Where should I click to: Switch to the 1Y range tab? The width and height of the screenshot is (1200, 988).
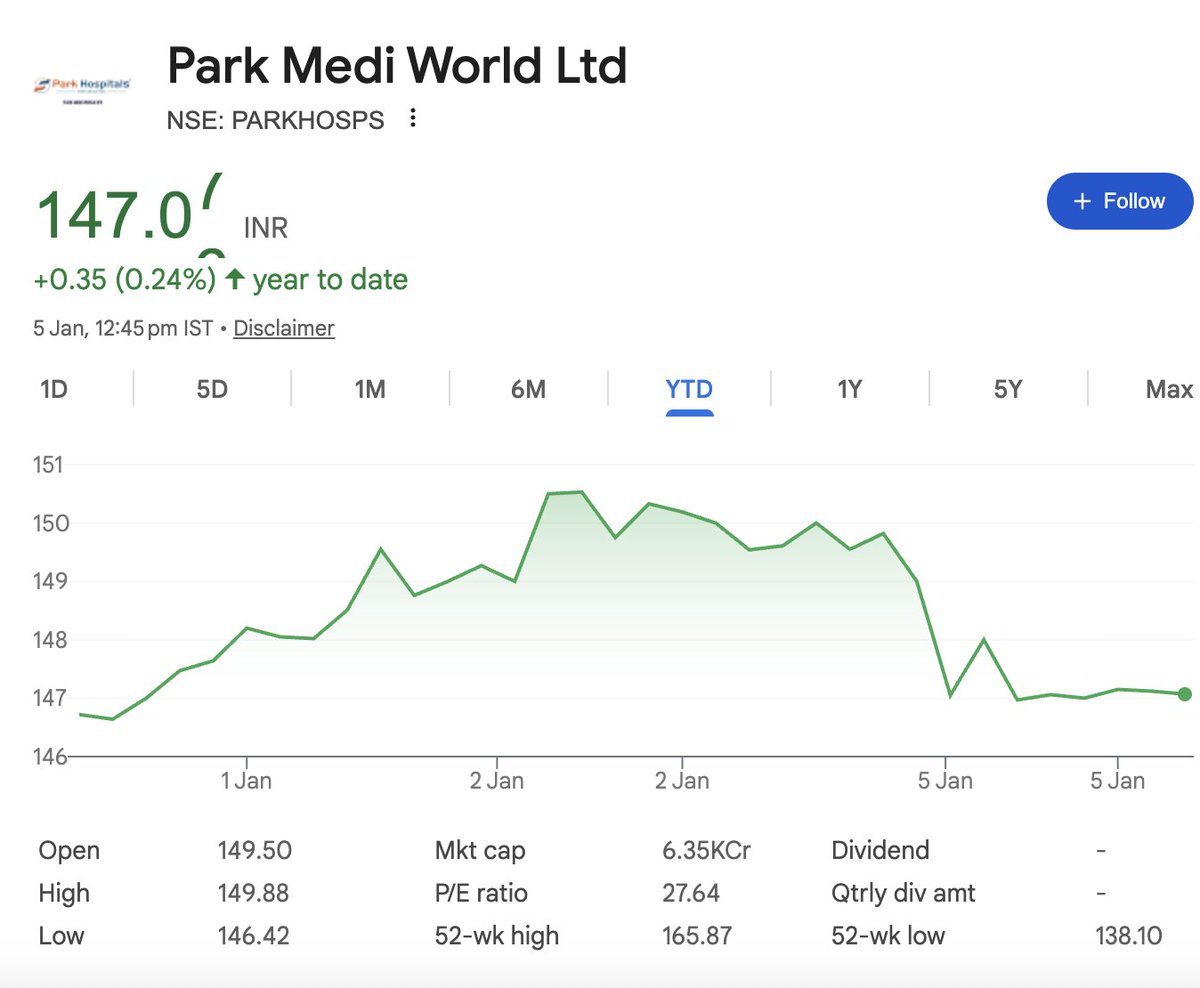(x=849, y=389)
